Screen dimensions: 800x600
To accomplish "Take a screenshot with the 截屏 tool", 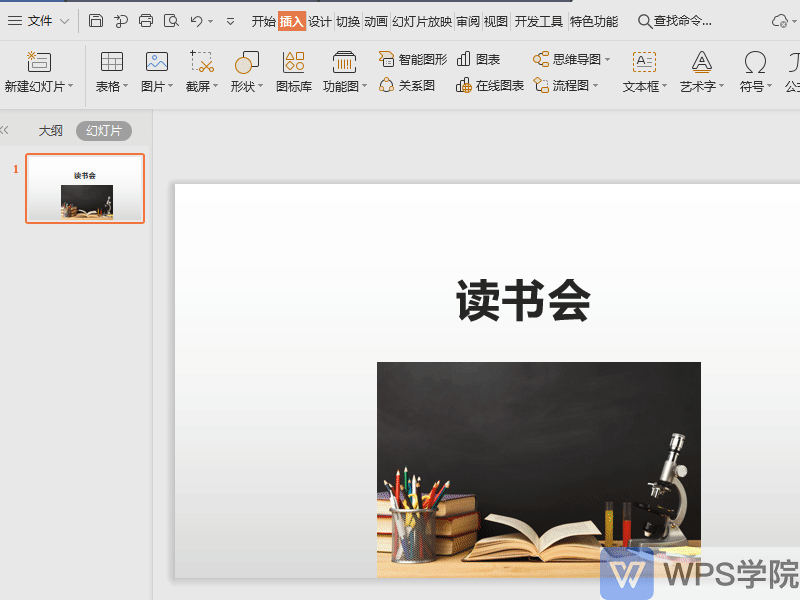I will click(x=199, y=72).
